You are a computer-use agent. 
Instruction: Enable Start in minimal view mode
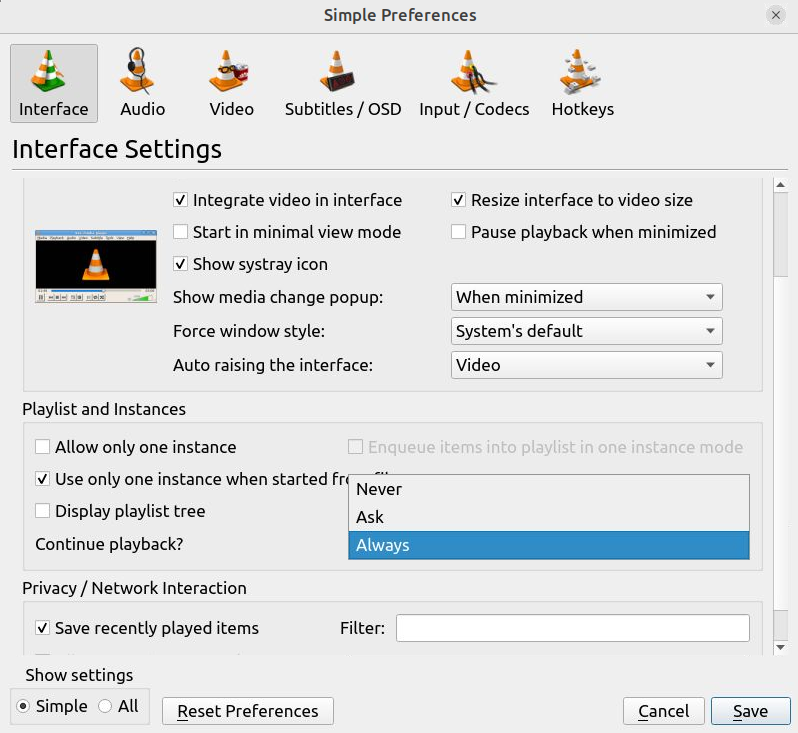(x=181, y=232)
